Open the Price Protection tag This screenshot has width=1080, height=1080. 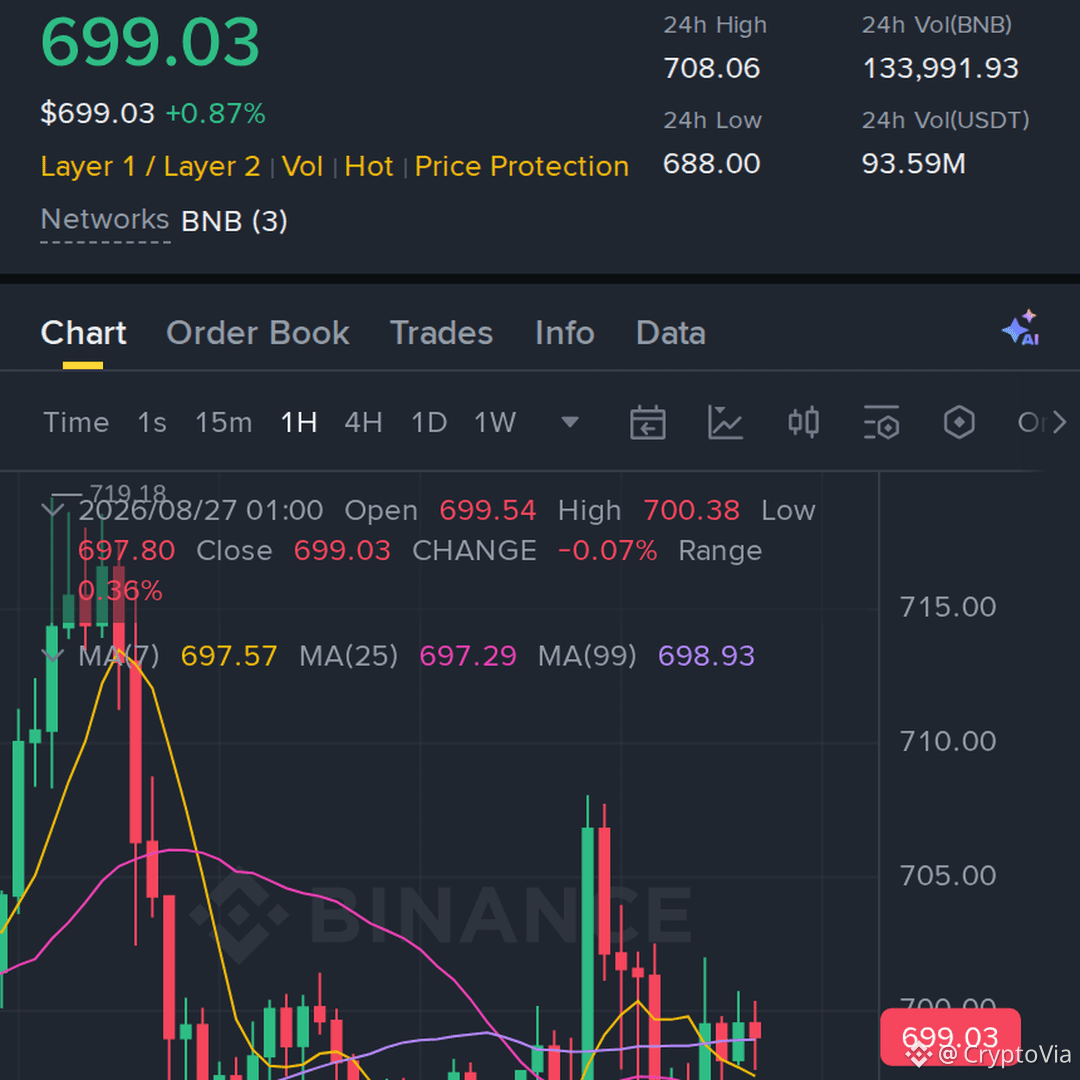pos(522,167)
